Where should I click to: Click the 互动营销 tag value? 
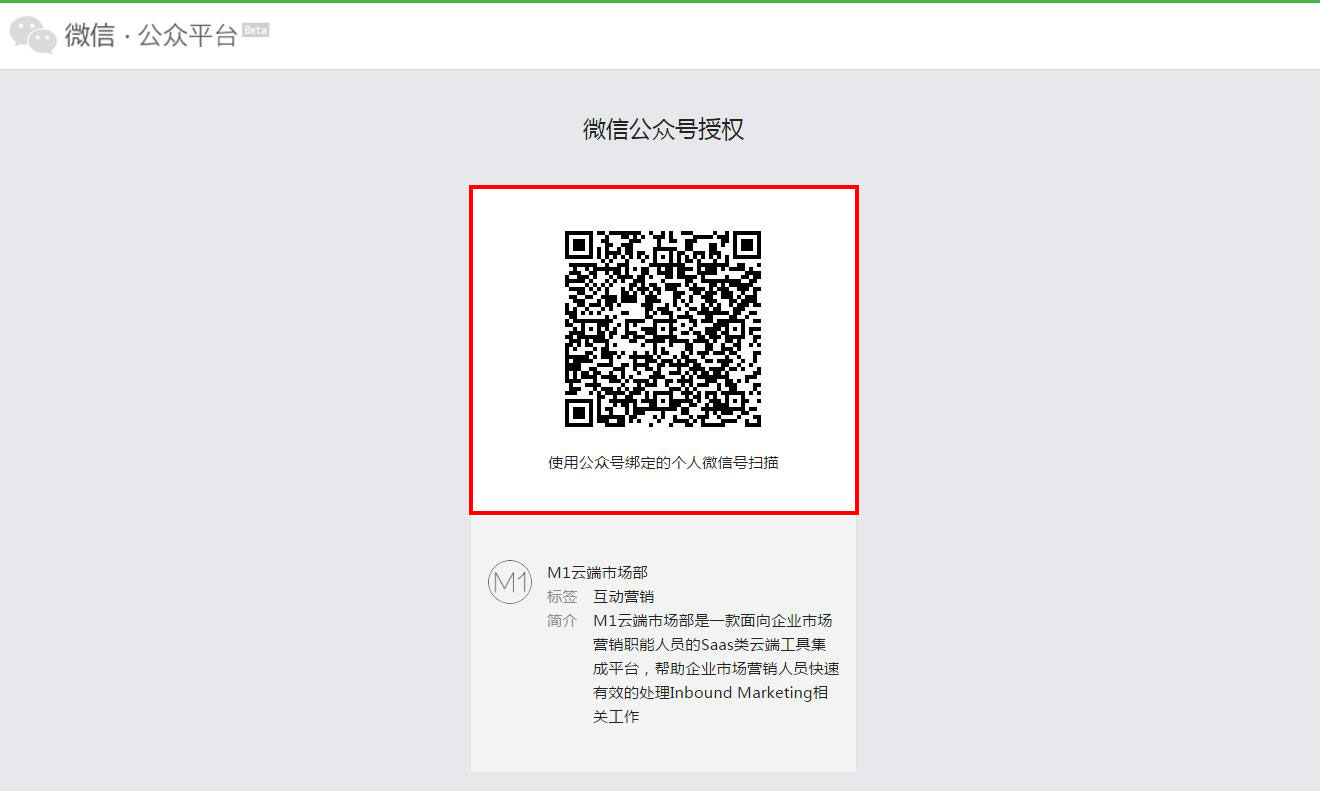tap(623, 596)
